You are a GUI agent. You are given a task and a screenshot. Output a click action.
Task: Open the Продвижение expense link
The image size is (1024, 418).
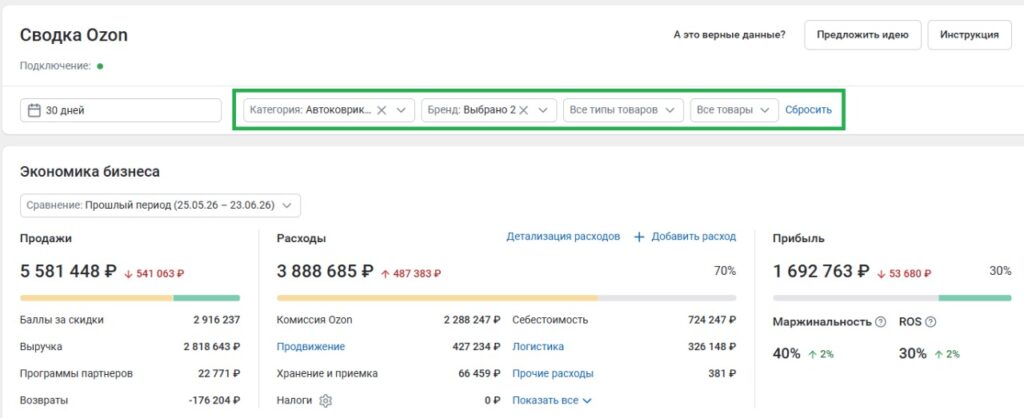(311, 347)
